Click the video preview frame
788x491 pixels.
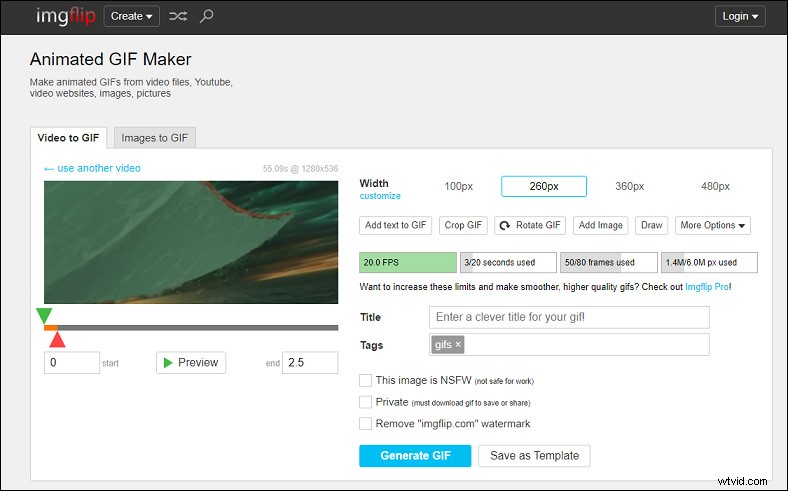(x=191, y=242)
